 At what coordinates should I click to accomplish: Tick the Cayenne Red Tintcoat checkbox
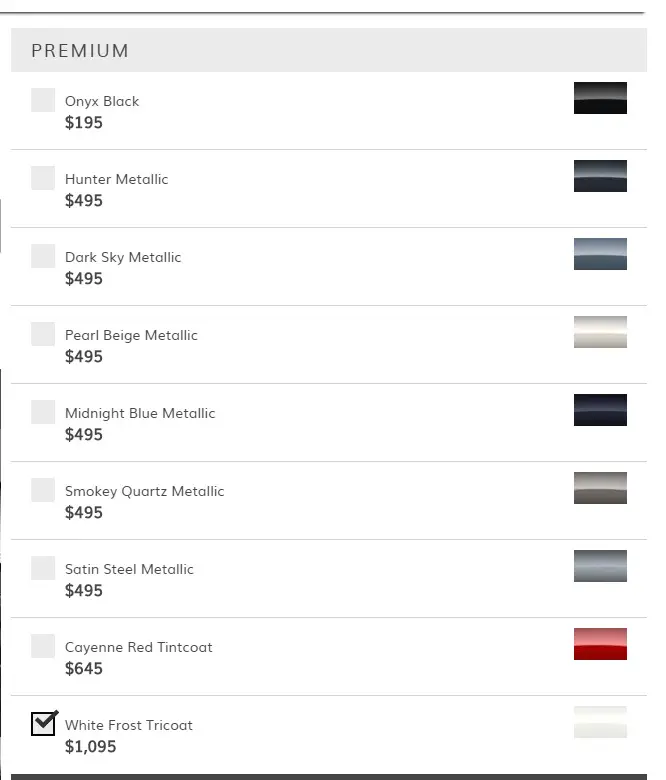pos(43,646)
